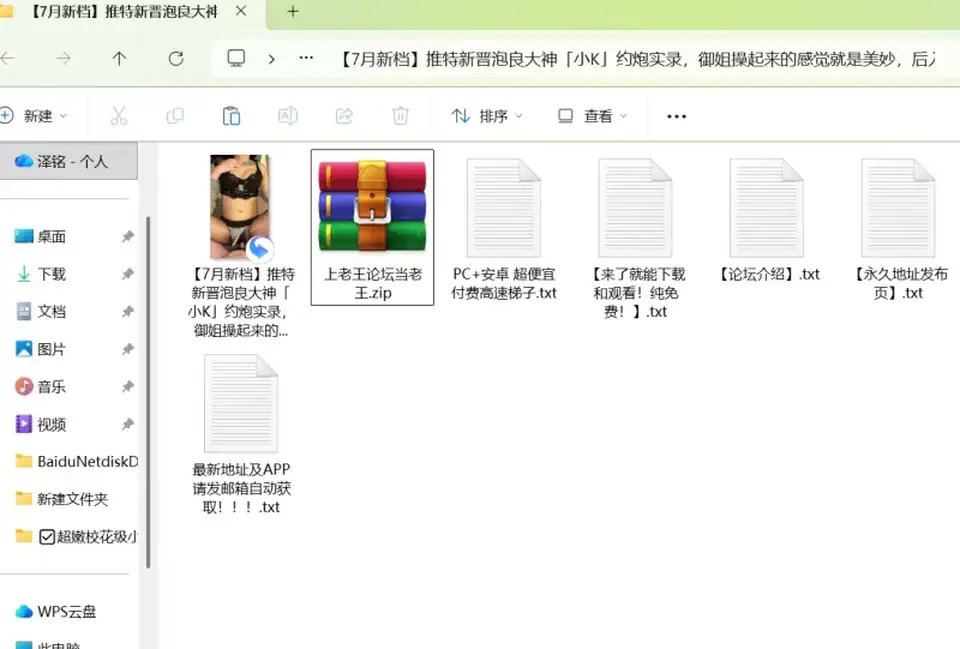
Task: Expand the address bar chevron after PC icon
Action: [271, 59]
